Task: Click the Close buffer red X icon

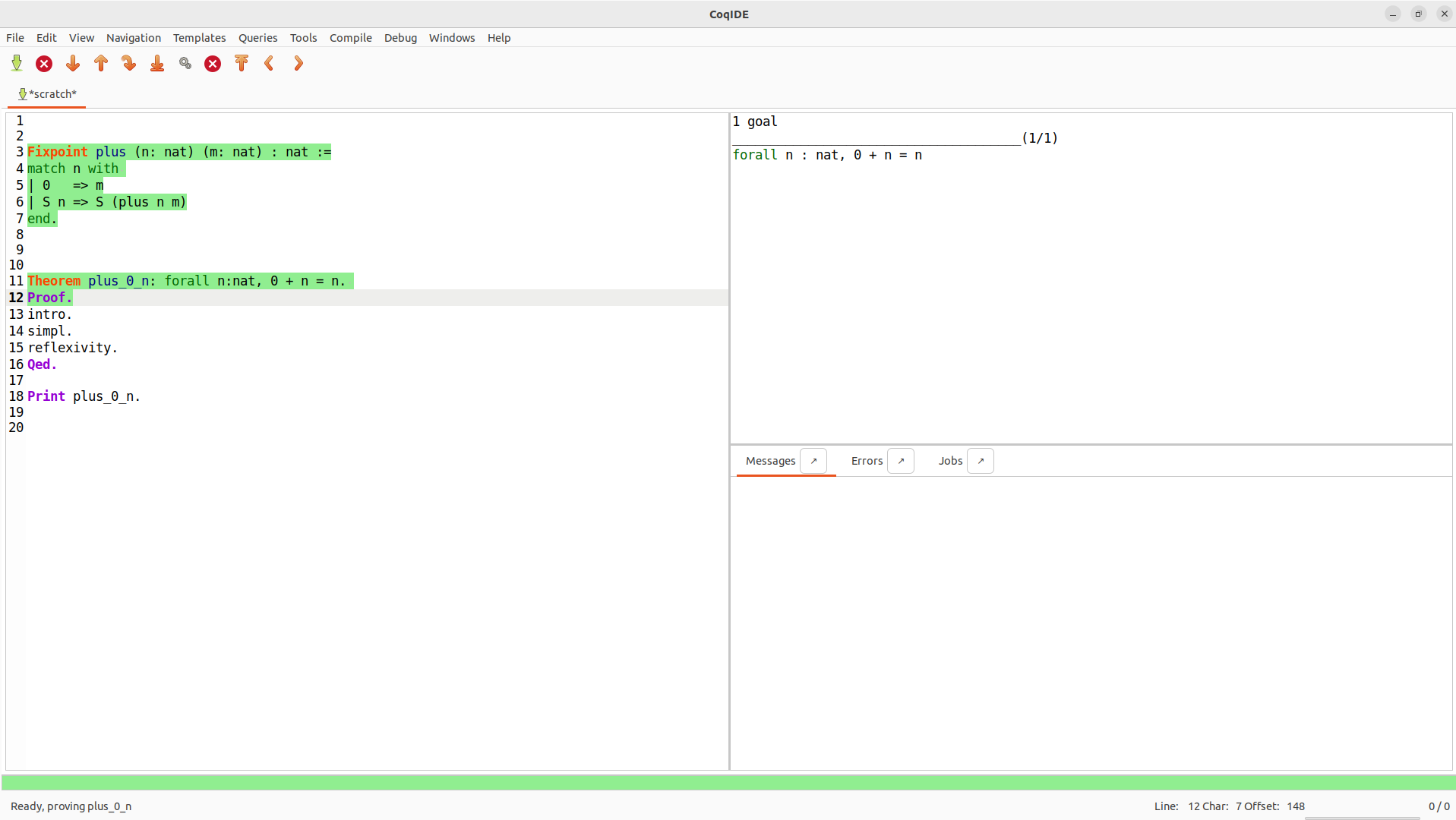Action: [x=44, y=64]
